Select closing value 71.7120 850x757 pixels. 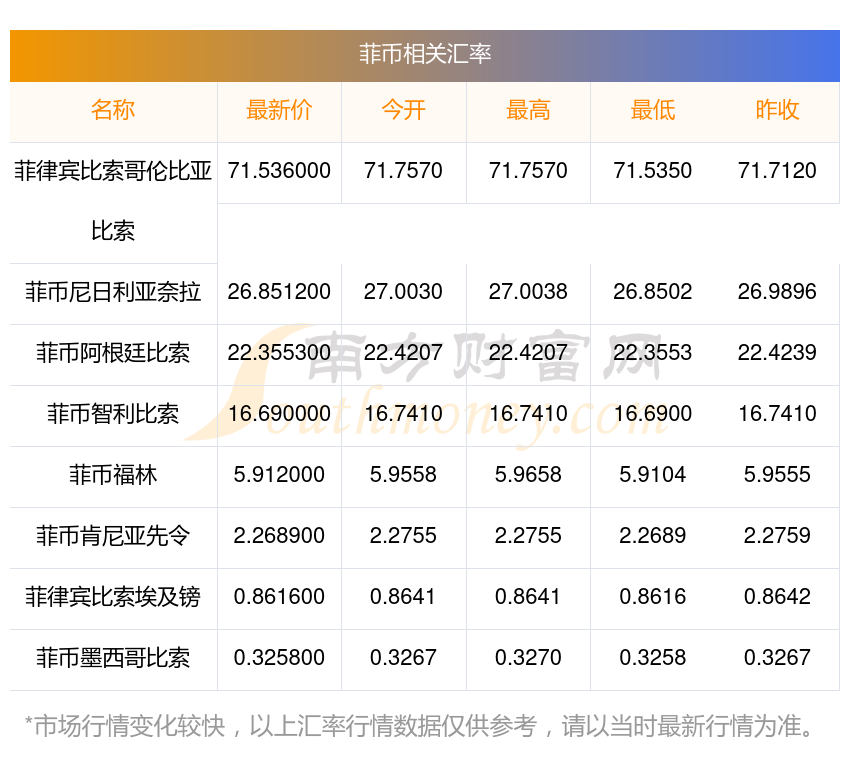[777, 171]
